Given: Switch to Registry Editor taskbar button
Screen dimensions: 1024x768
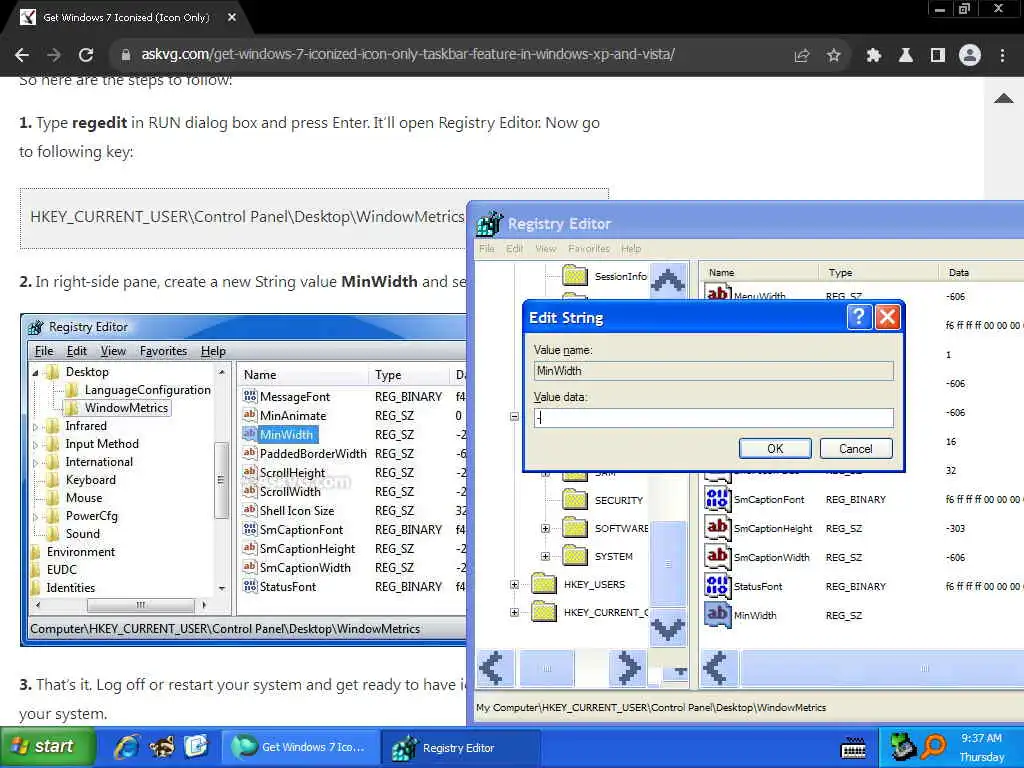Looking at the screenshot, I should (460, 747).
